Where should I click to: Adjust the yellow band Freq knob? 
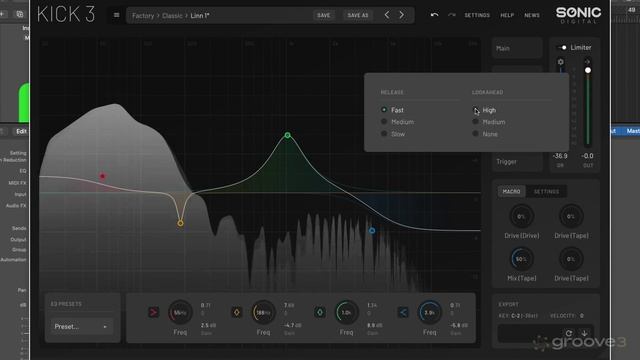click(x=263, y=313)
